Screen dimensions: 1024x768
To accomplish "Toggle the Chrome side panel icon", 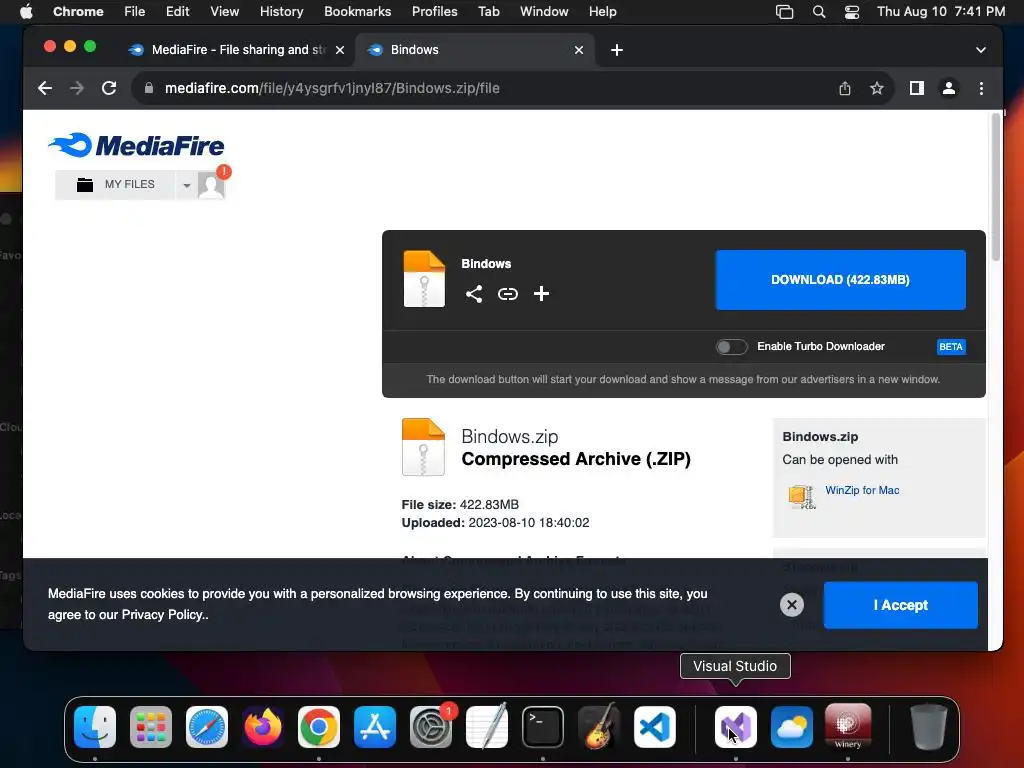I will click(917, 88).
